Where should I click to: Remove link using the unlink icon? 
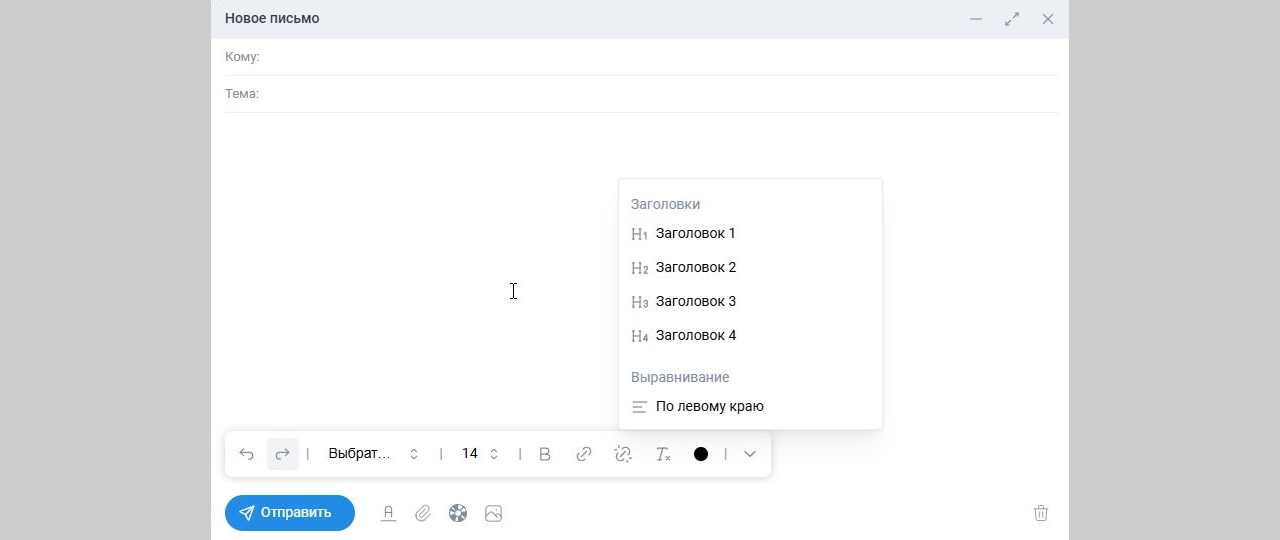[x=623, y=454]
